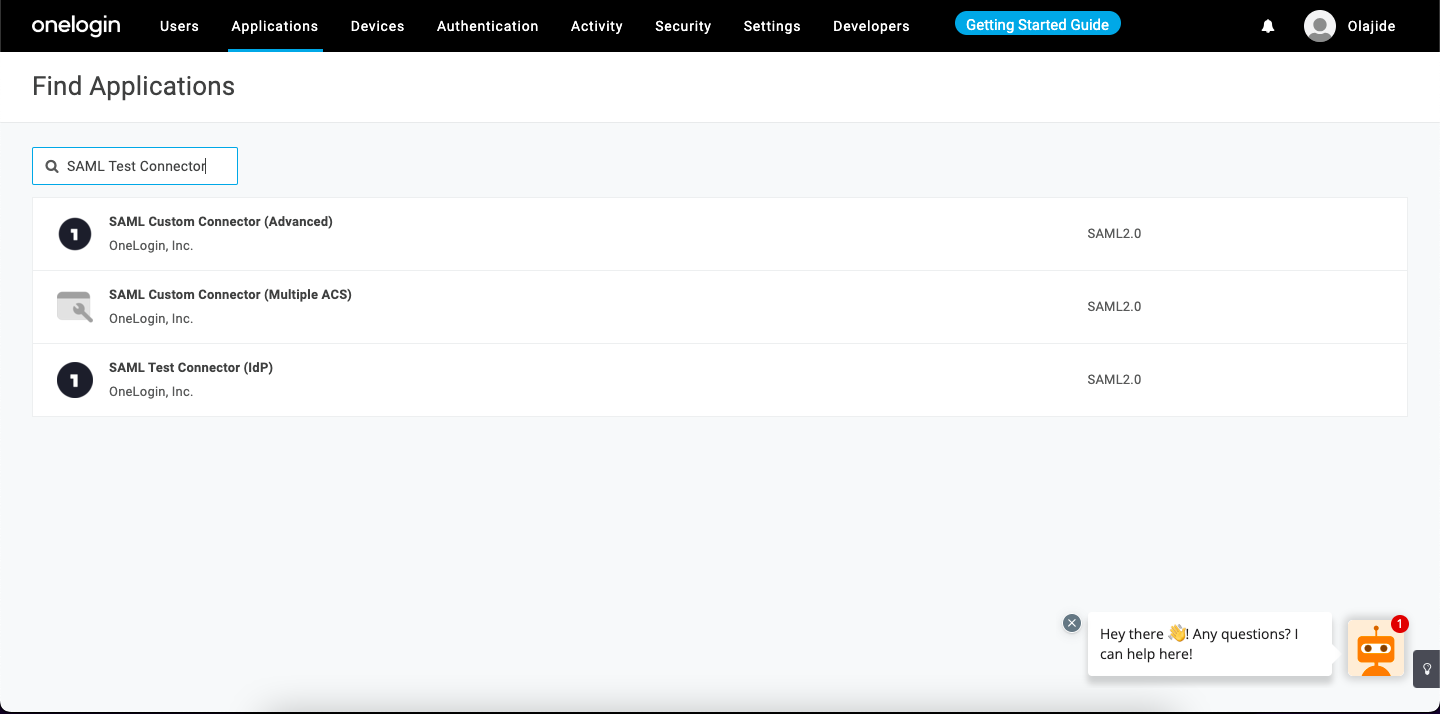Focus the application search field
The height and width of the screenshot is (714, 1440).
coord(135,166)
